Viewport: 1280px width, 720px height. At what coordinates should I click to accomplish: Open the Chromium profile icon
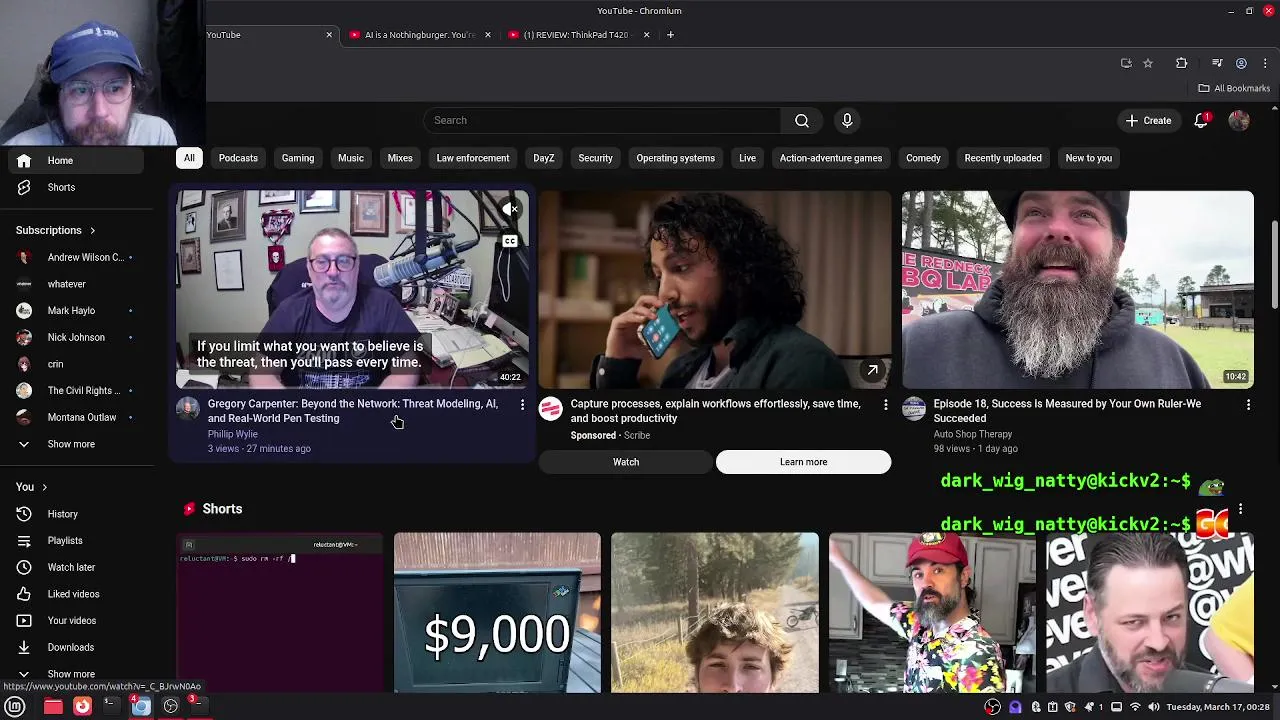1241,63
